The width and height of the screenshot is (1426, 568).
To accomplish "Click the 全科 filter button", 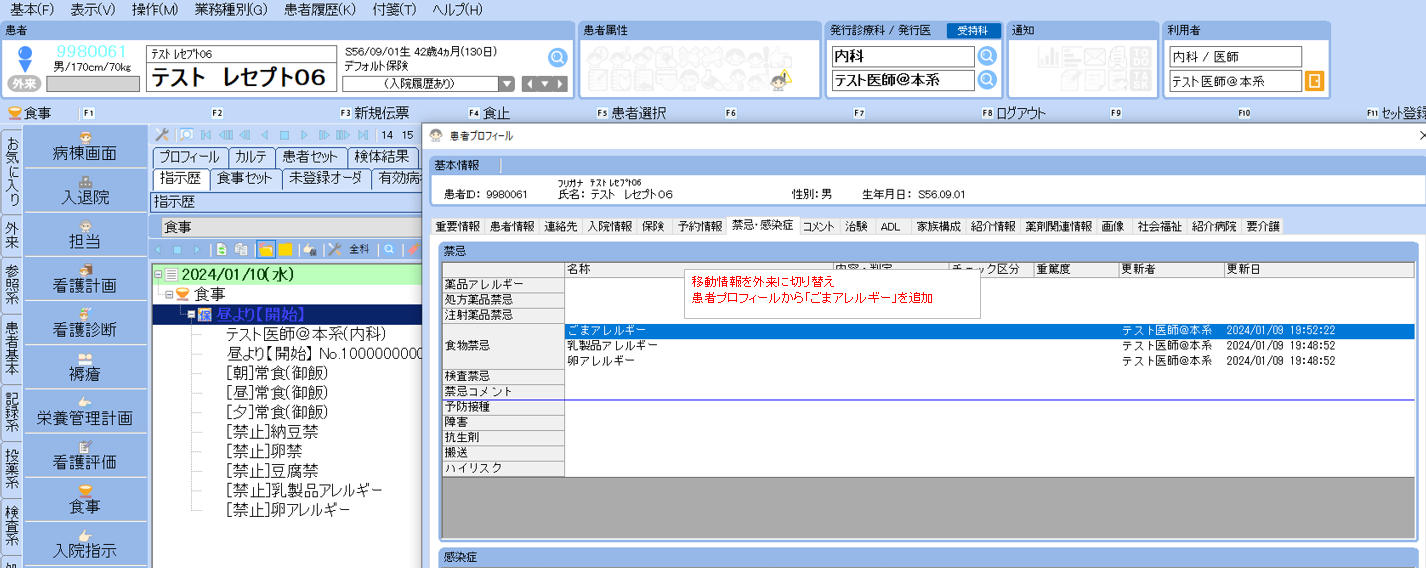I will point(358,249).
